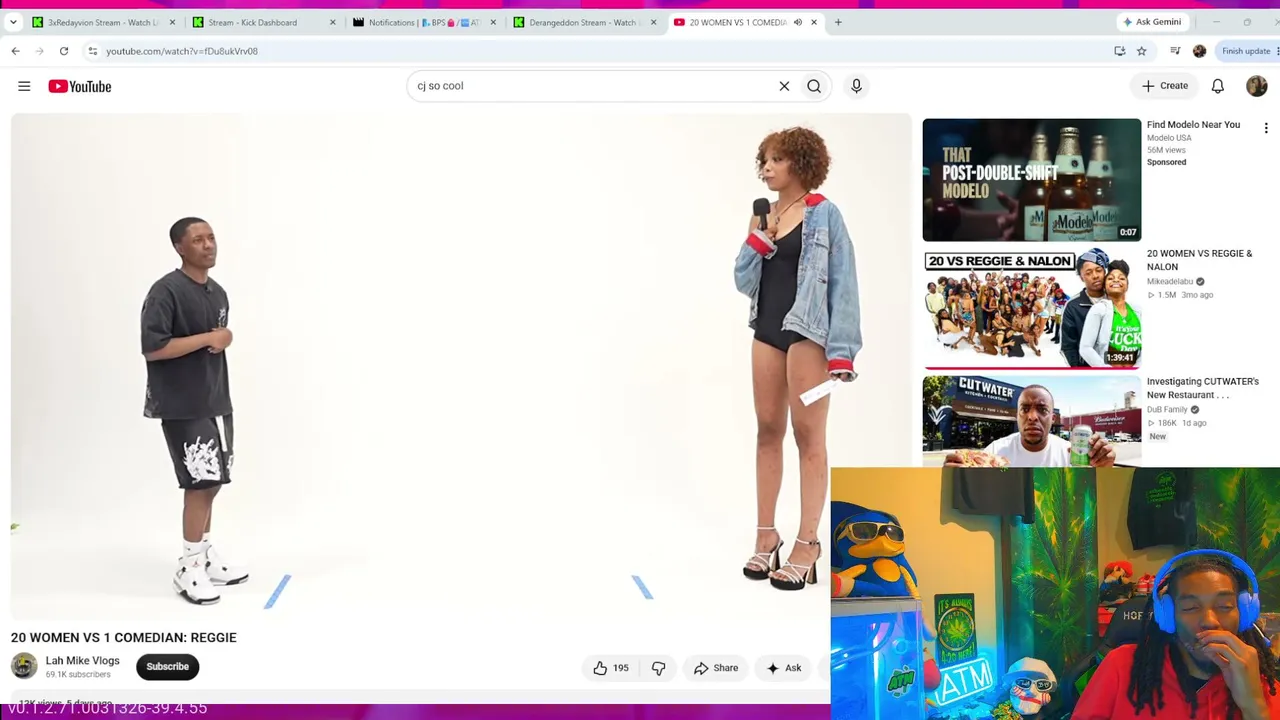1280x720 pixels.
Task: Like the video with thumbs up
Action: 610,668
